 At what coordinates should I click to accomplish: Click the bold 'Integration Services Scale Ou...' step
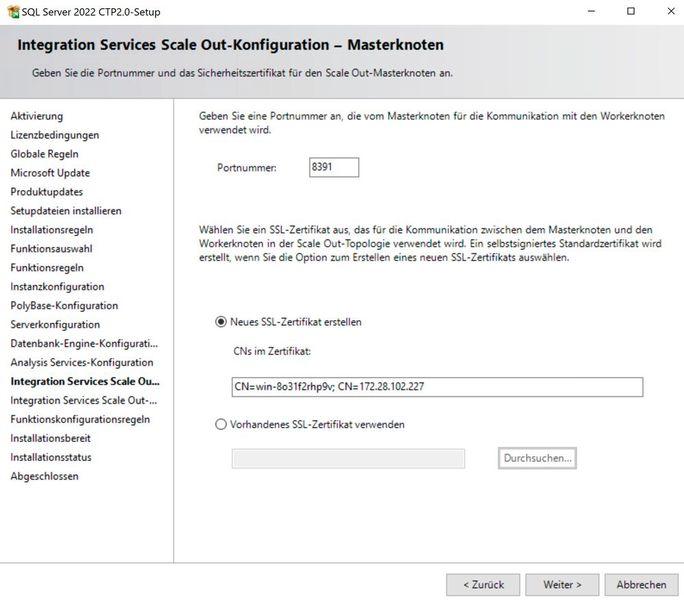click(85, 381)
